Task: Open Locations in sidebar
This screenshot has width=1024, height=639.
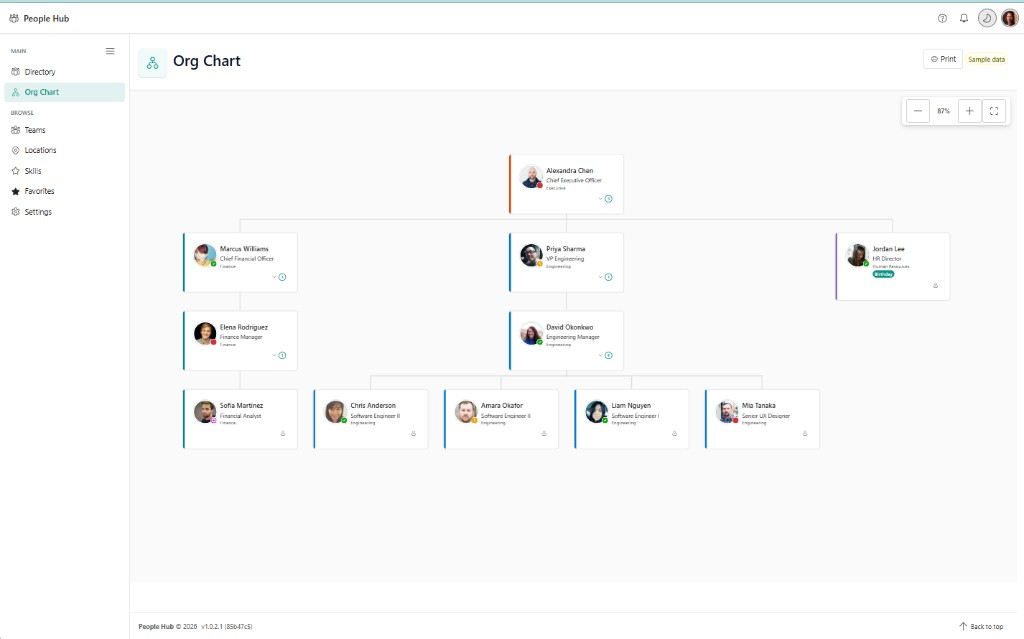Action: (65, 150)
